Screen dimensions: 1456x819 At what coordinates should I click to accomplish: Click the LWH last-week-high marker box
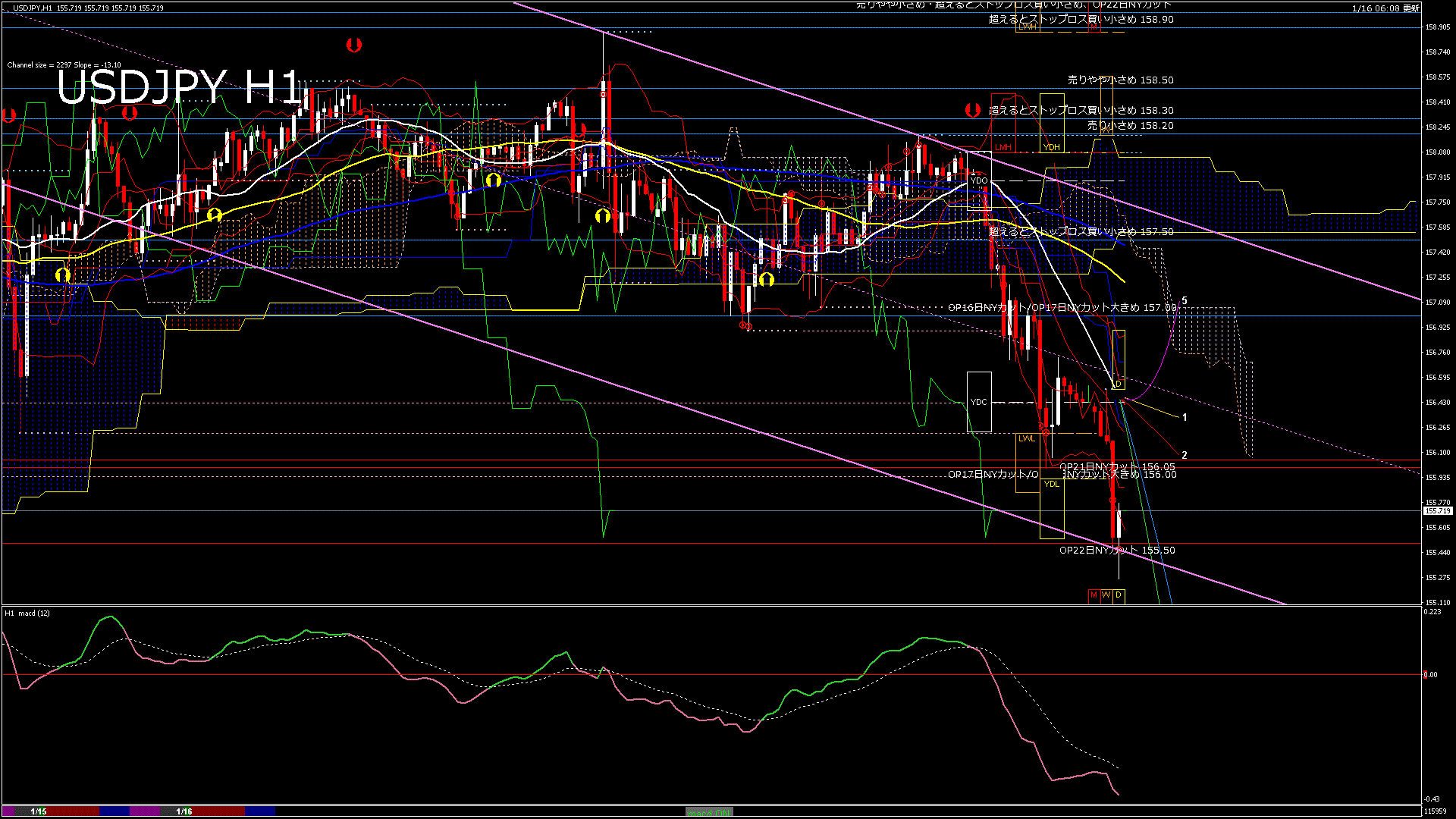(1028, 27)
